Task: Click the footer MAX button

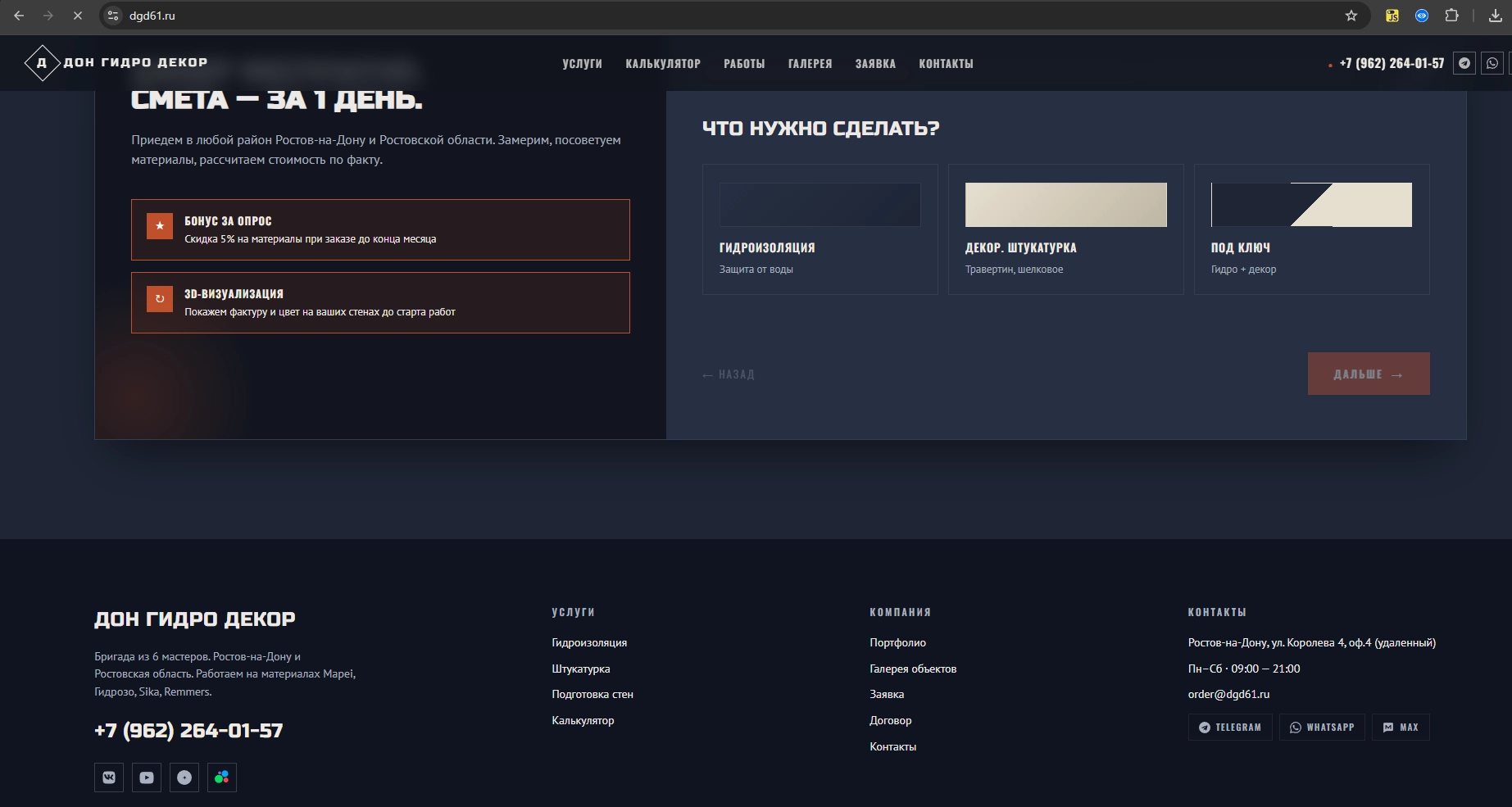Action: (x=1401, y=728)
